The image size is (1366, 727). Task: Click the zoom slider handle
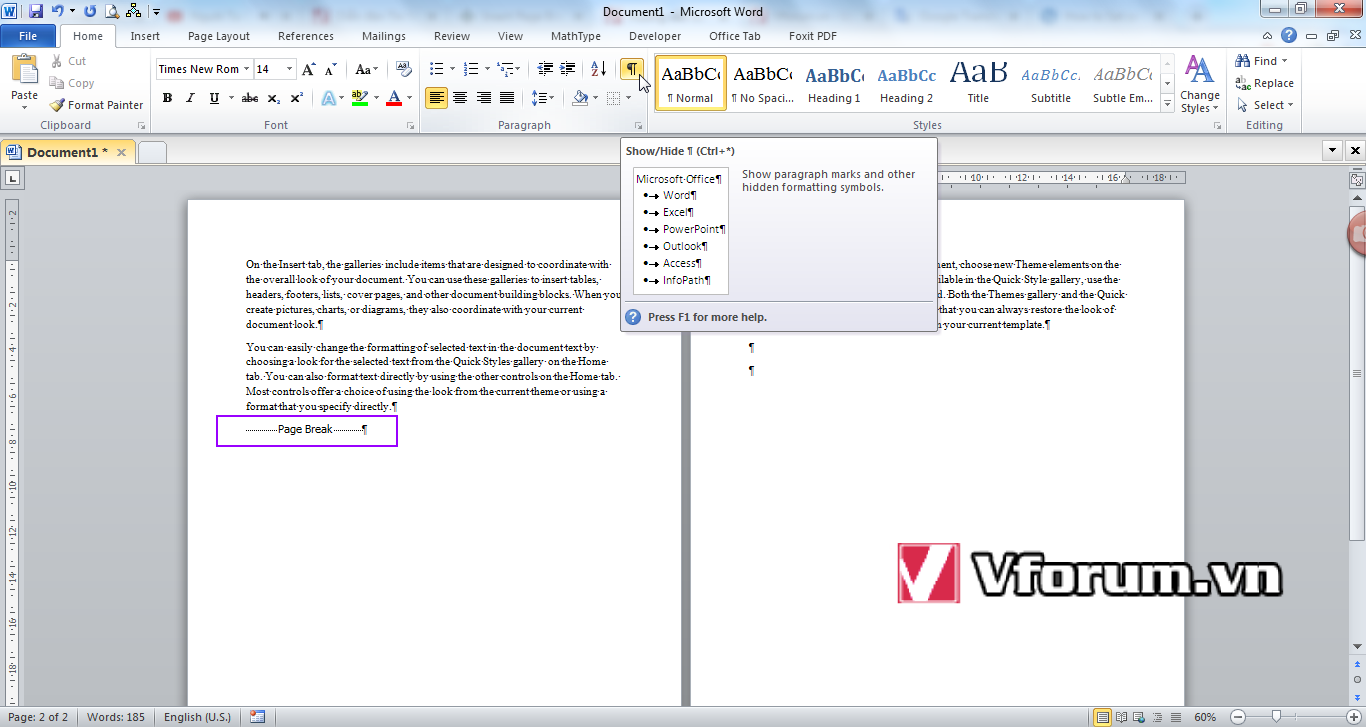[x=1276, y=717]
